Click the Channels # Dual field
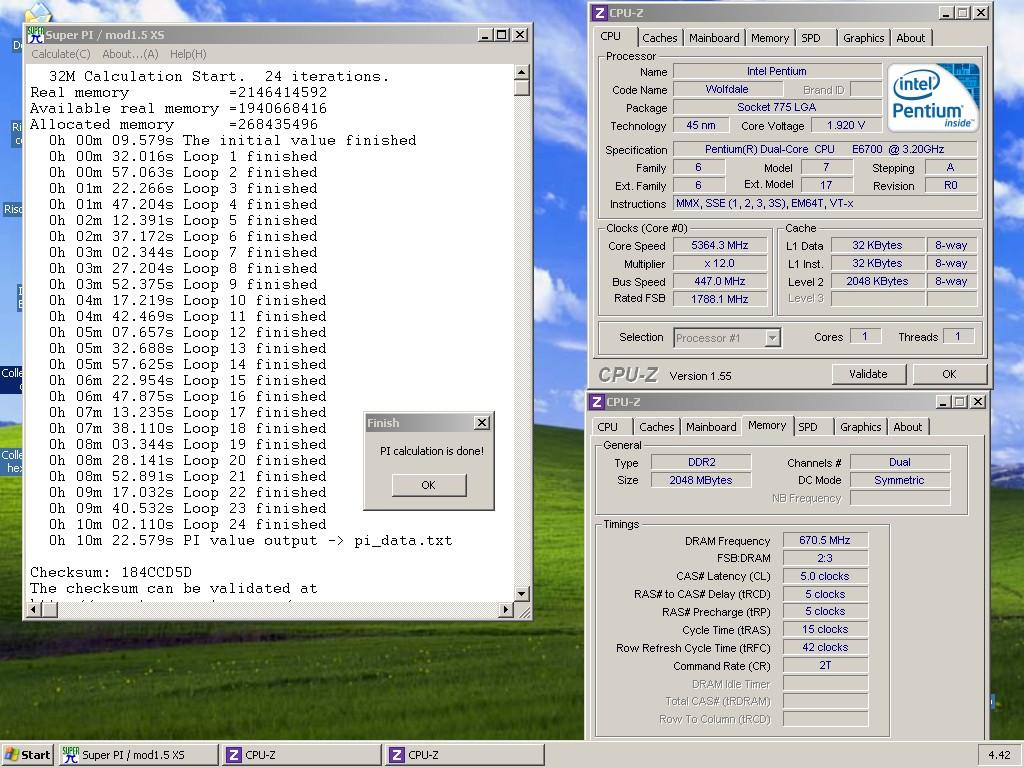 click(899, 462)
